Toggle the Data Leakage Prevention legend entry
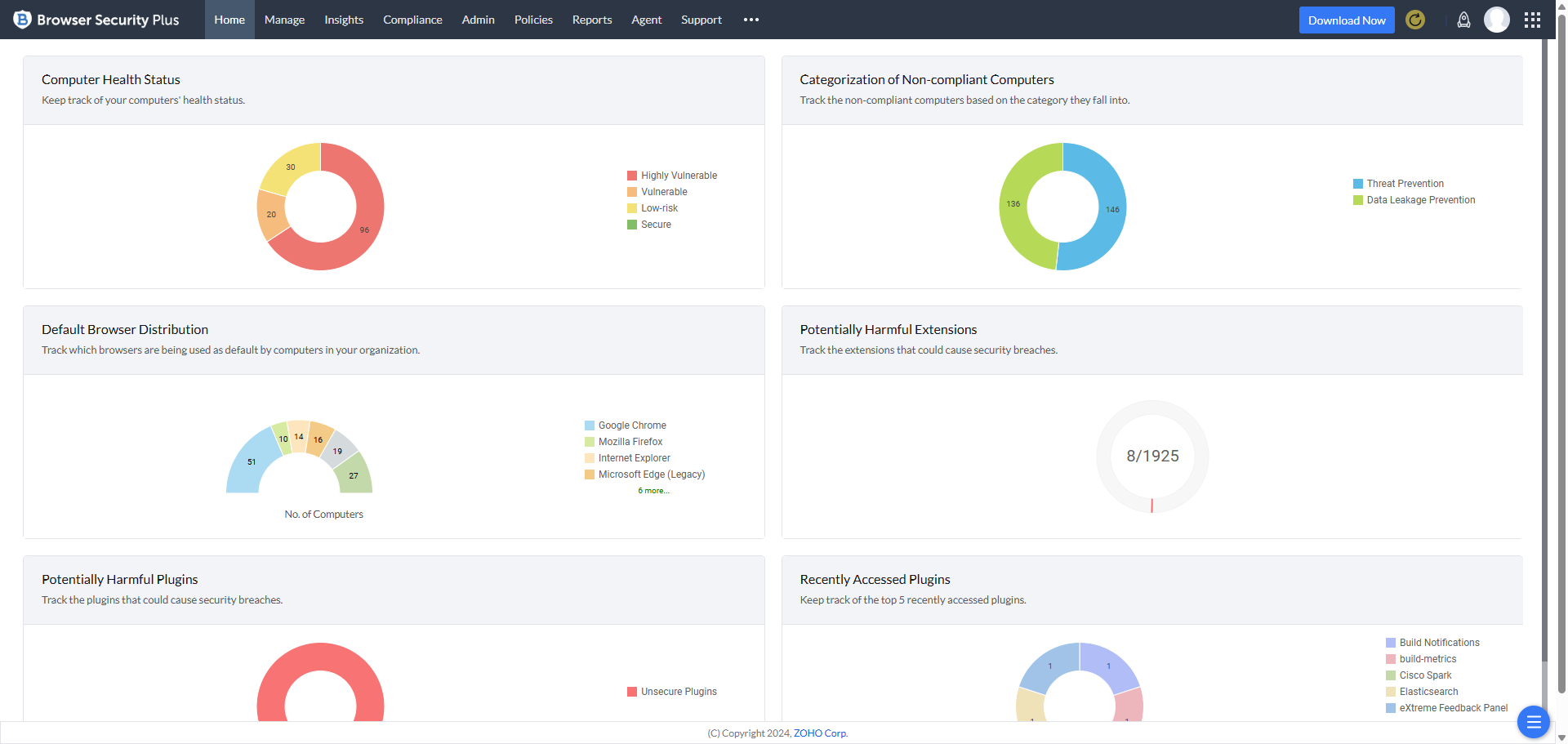The height and width of the screenshot is (744, 1568). [1420, 200]
